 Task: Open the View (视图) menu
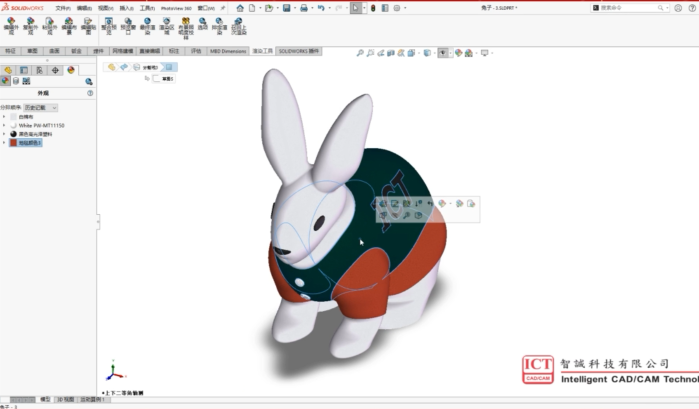[x=105, y=8]
